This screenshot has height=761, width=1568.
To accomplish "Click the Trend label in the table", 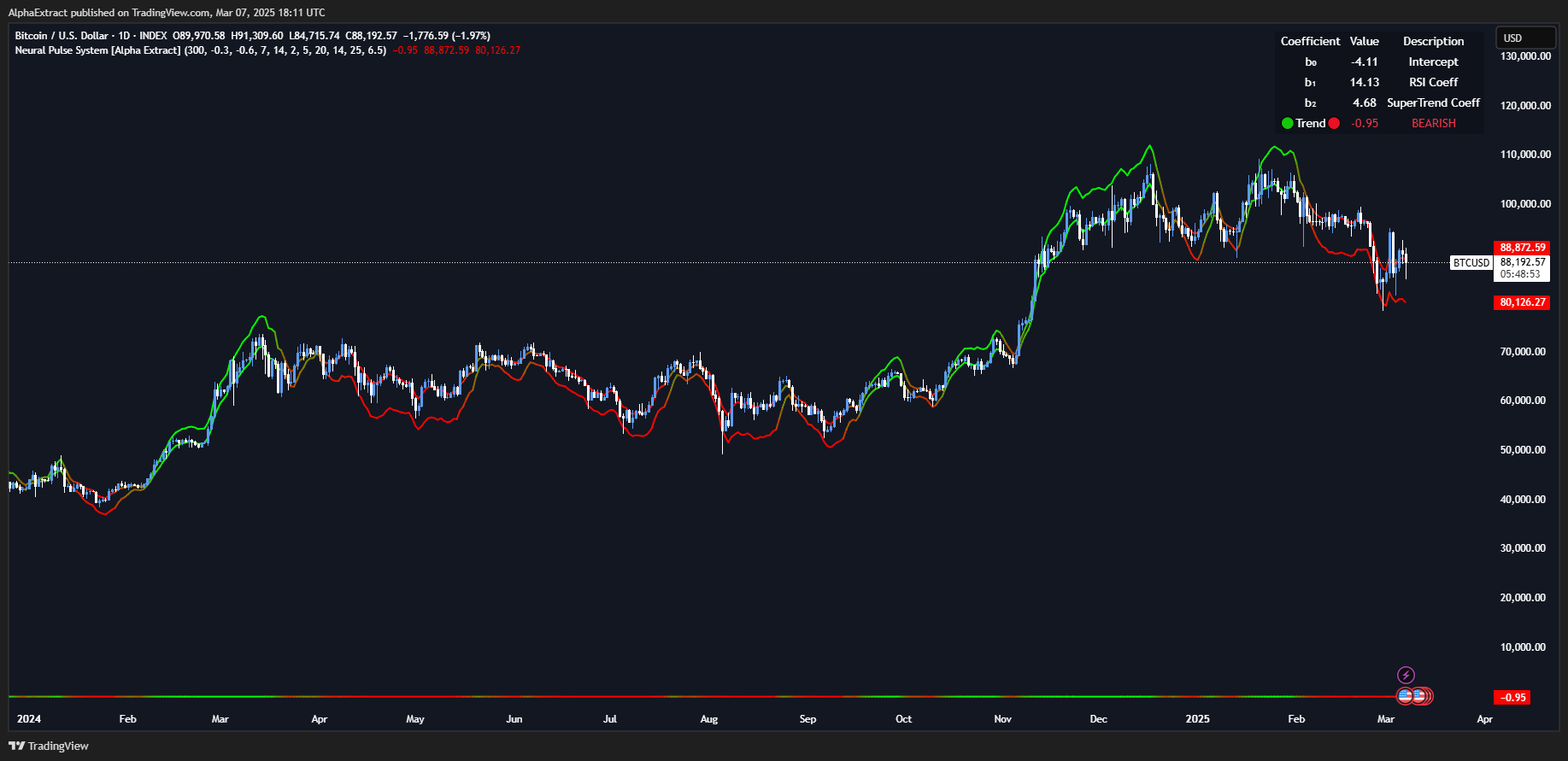I will pos(1310,123).
